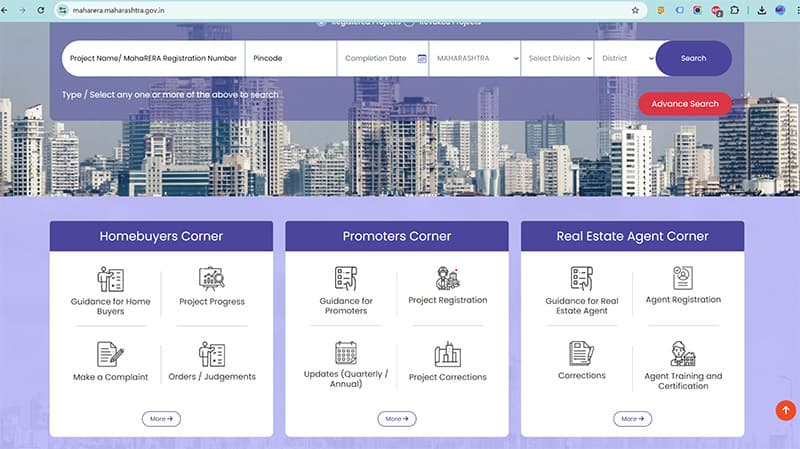This screenshot has width=800, height=449.
Task: View site information icon beside the URL
Action: click(62, 10)
